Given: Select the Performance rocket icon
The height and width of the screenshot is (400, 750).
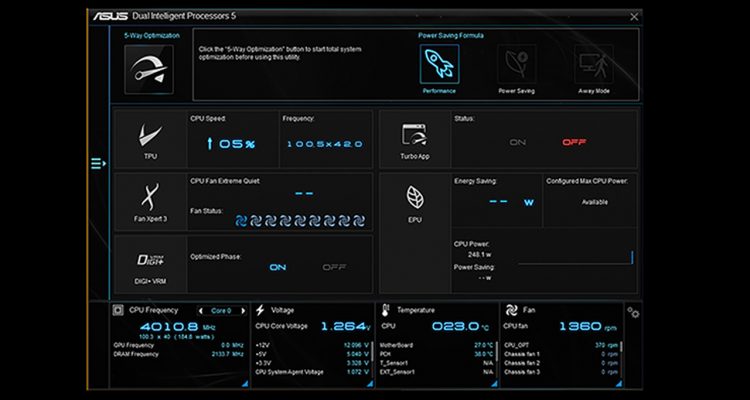Looking at the screenshot, I should pos(439,64).
